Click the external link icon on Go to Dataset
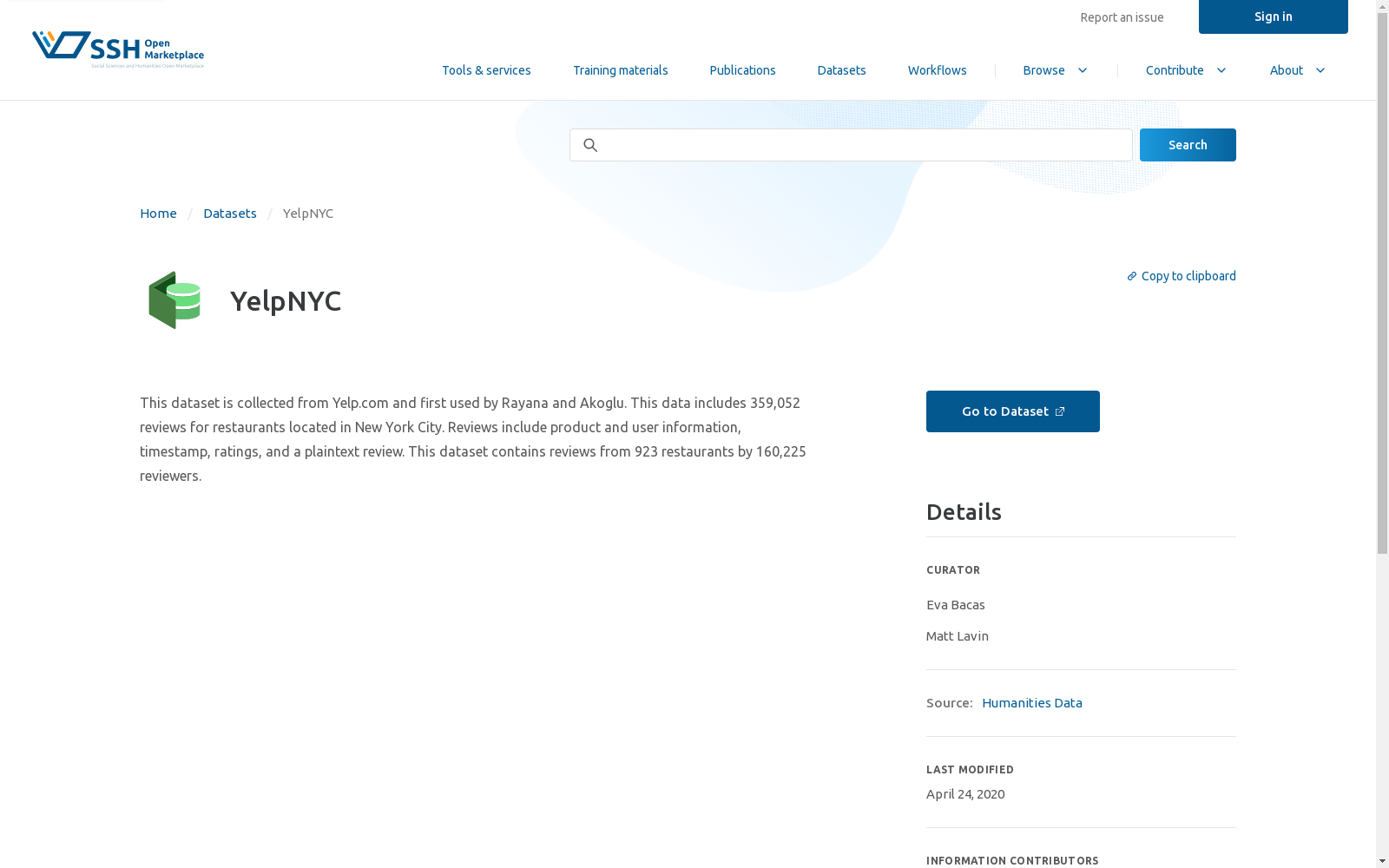The image size is (1389, 868). click(1060, 411)
